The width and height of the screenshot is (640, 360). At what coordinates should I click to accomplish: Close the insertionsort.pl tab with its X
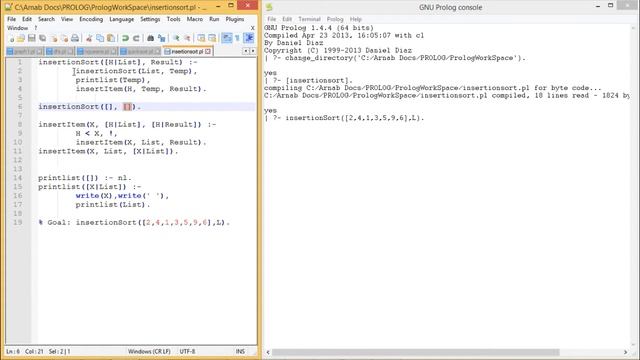208,51
